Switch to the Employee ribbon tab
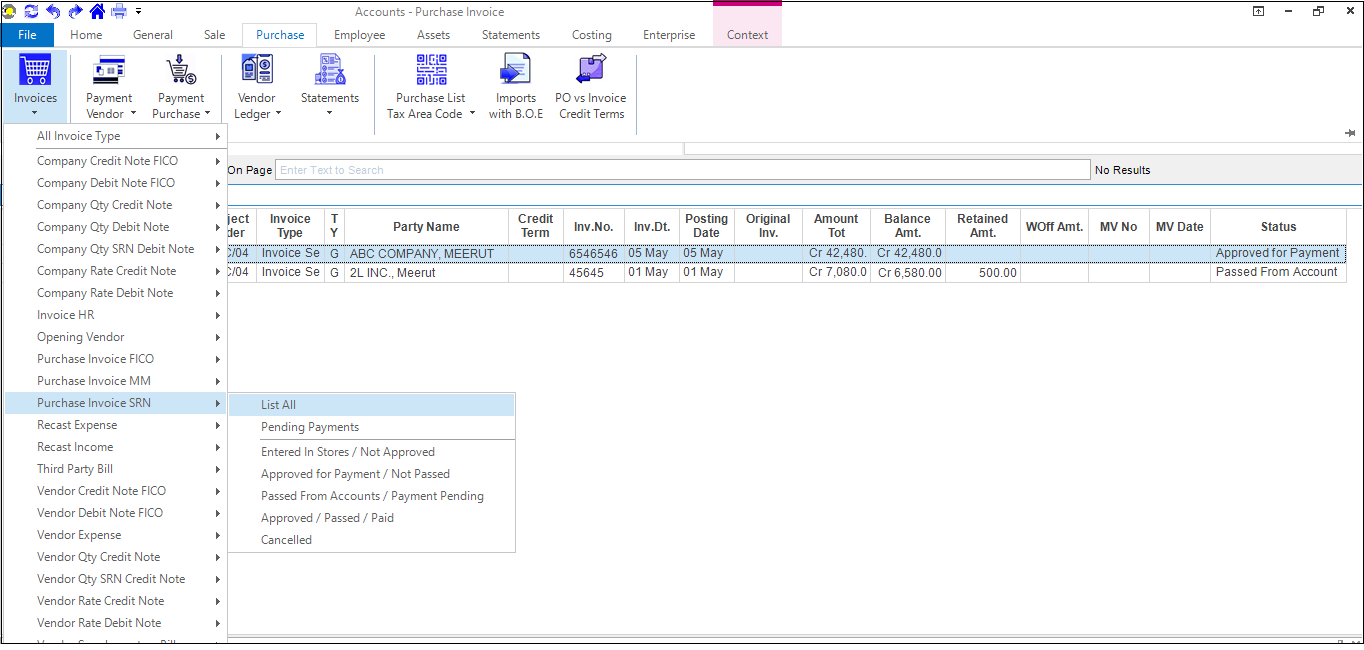1364x650 pixels. click(x=359, y=35)
